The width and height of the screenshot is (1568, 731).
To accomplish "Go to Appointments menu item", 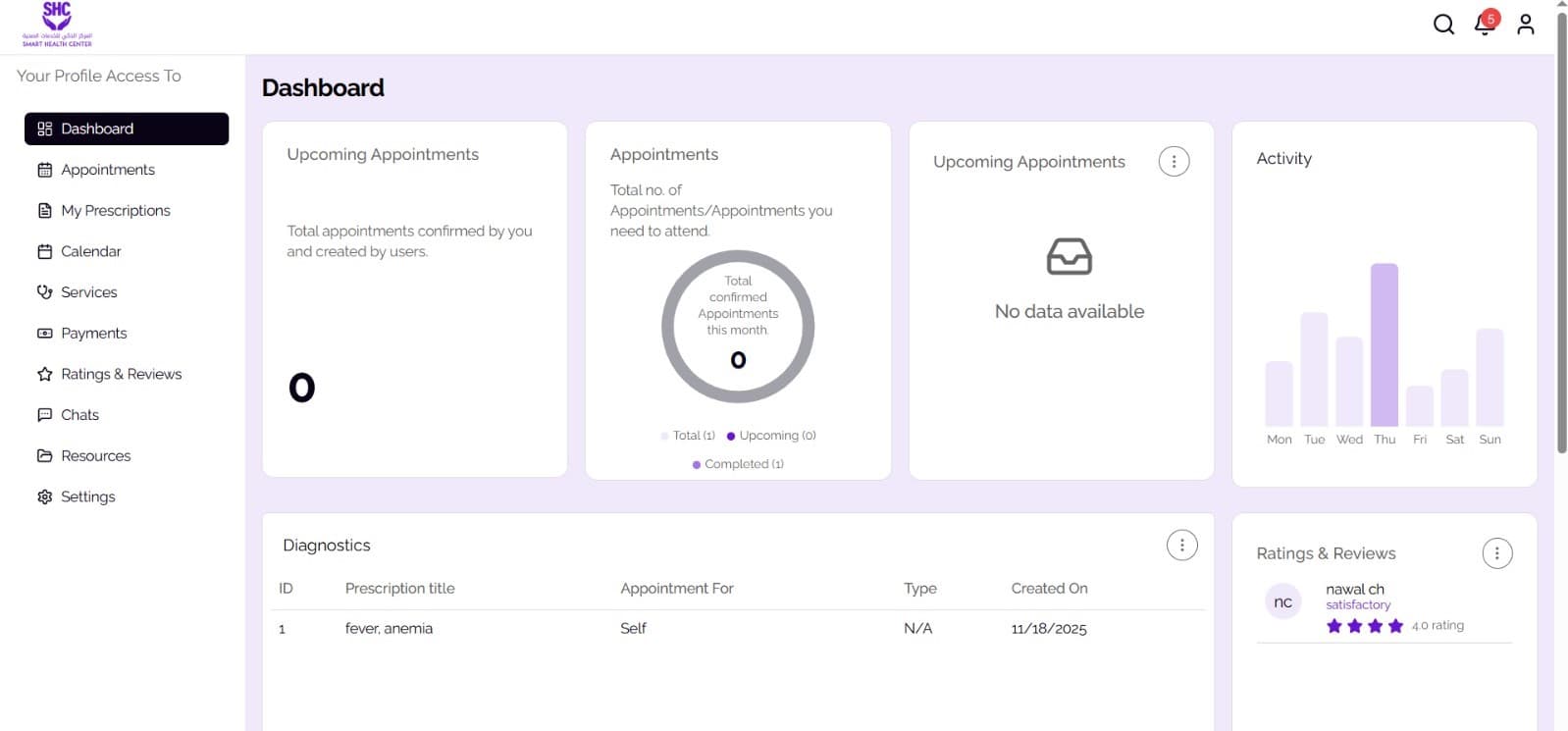I will click(127, 170).
